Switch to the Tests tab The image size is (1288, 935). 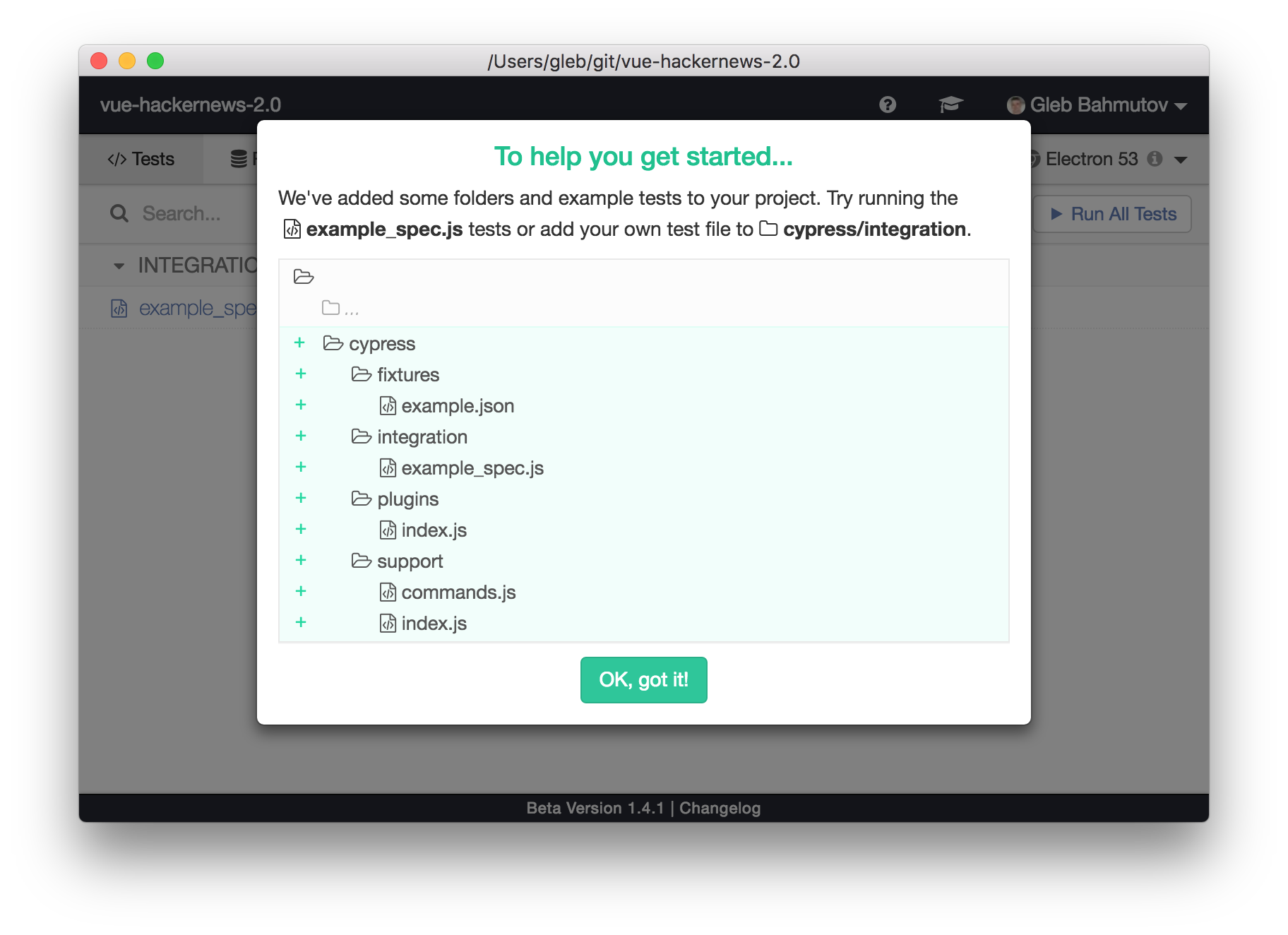point(141,159)
